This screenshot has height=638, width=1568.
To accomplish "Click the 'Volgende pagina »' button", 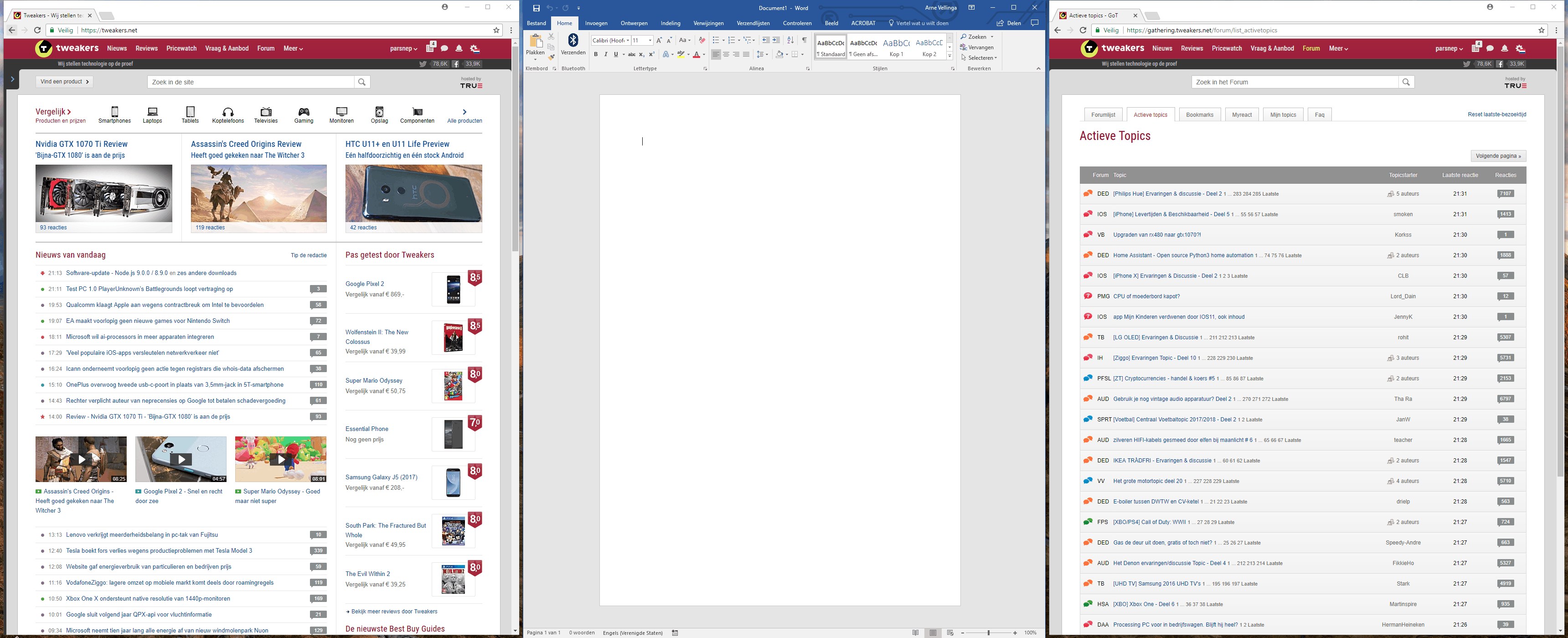I will [1498, 156].
